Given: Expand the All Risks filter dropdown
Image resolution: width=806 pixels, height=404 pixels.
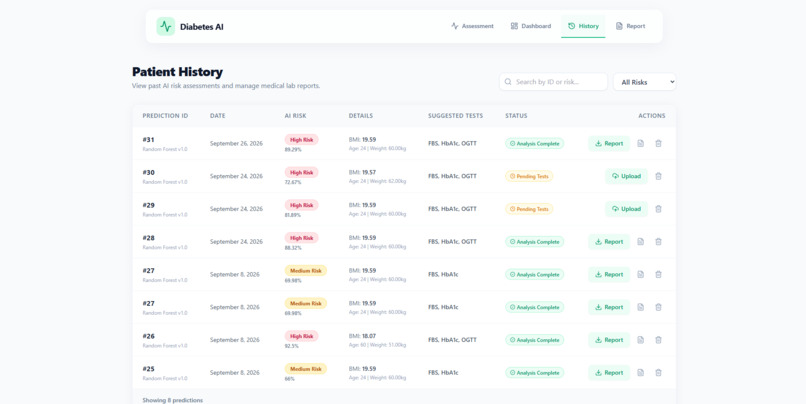Looking at the screenshot, I should click(645, 82).
